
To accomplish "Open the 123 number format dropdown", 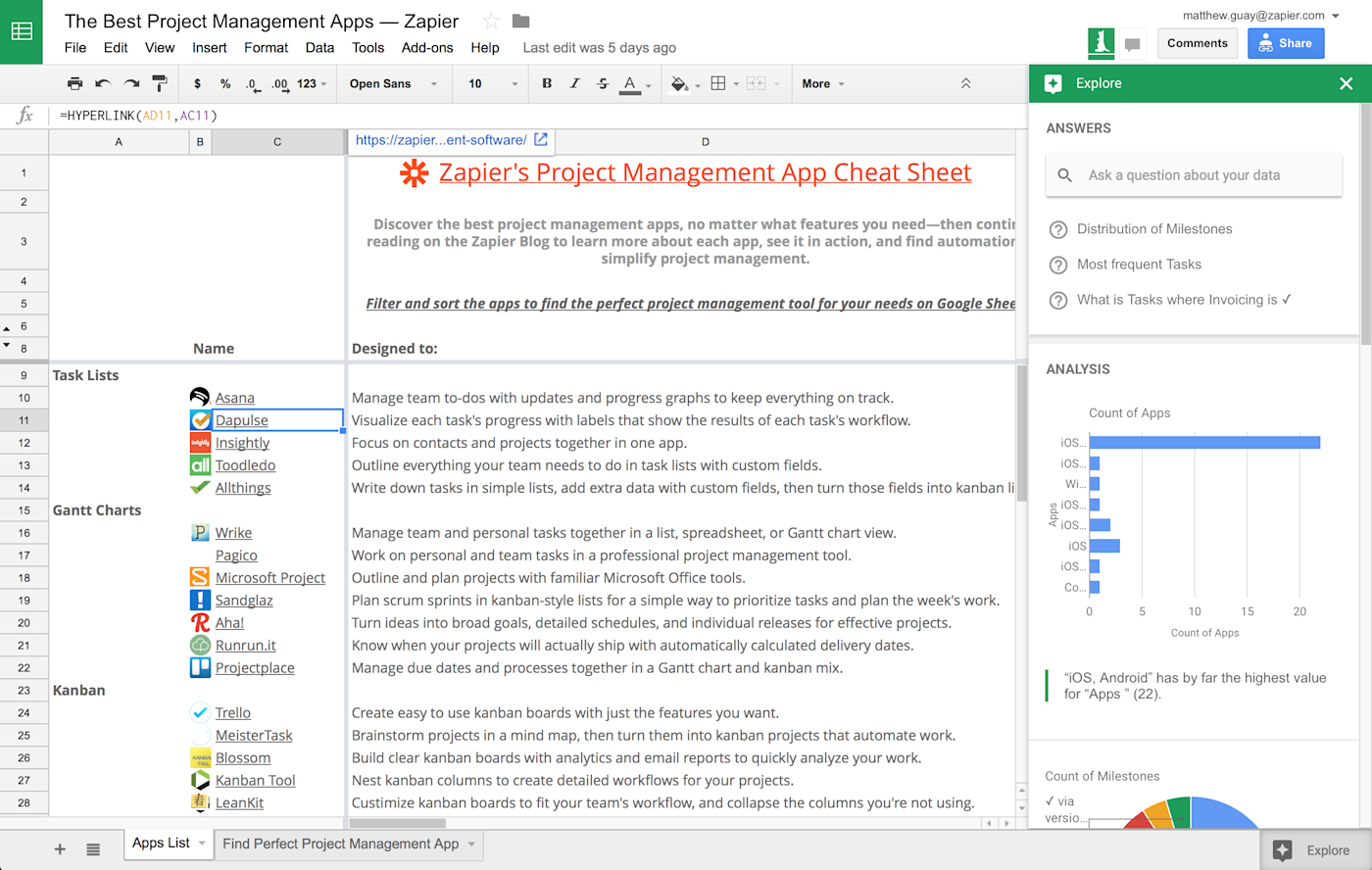I will [x=312, y=84].
